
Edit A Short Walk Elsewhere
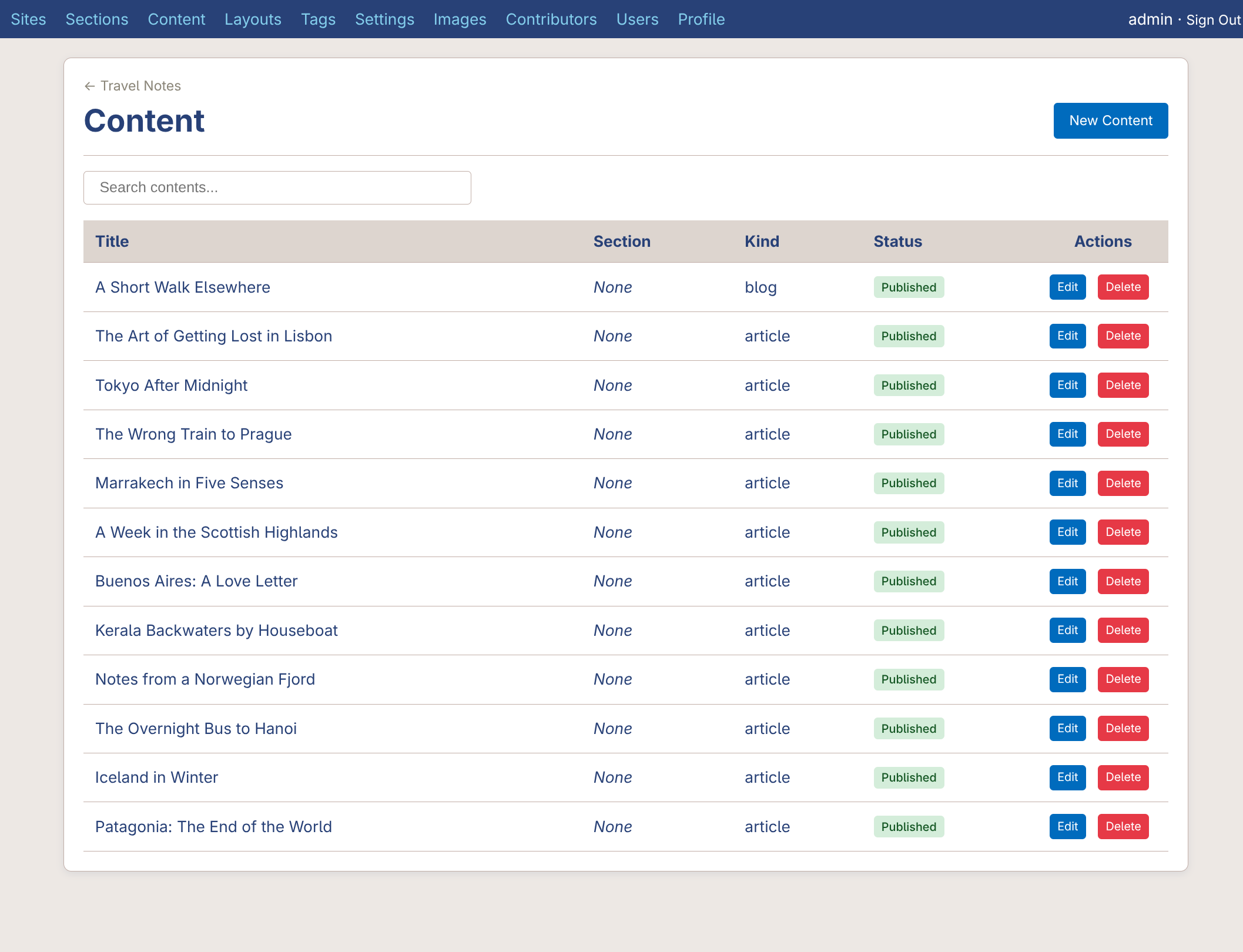(1067, 287)
